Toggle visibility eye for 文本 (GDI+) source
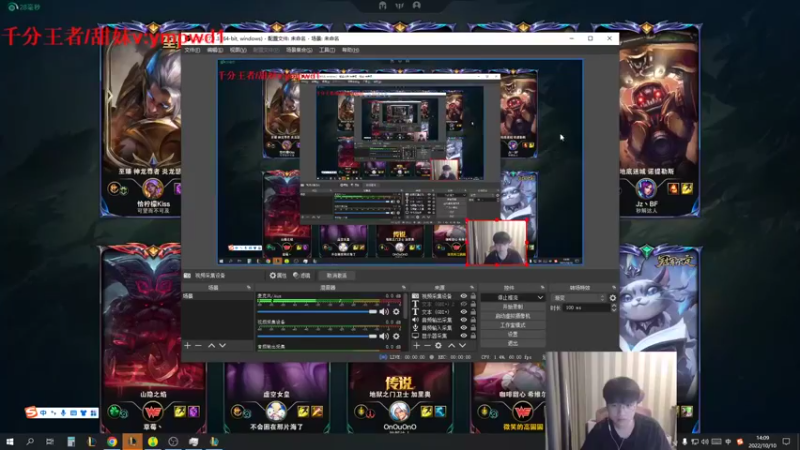 [464, 312]
